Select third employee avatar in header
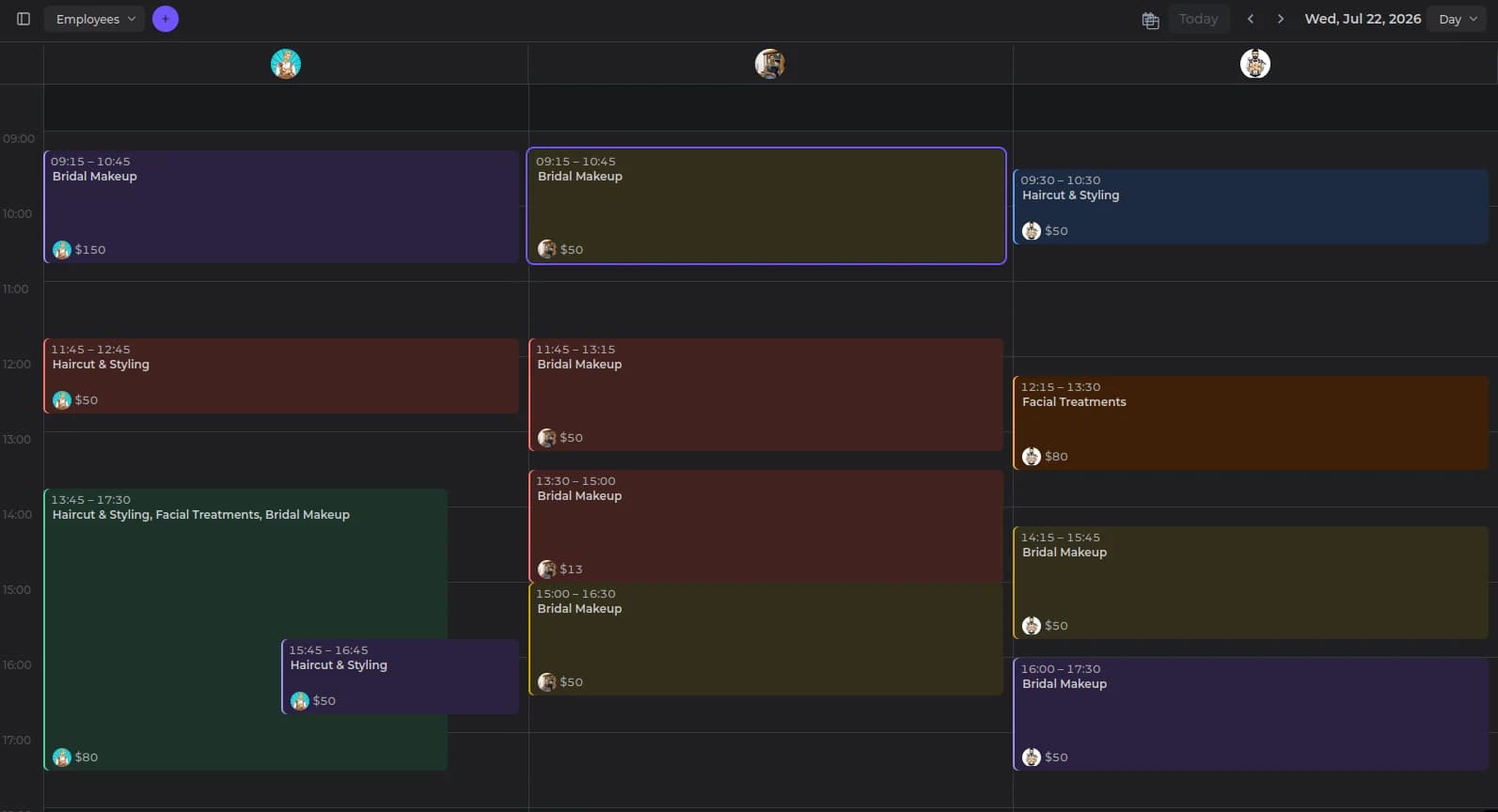 1255,64
